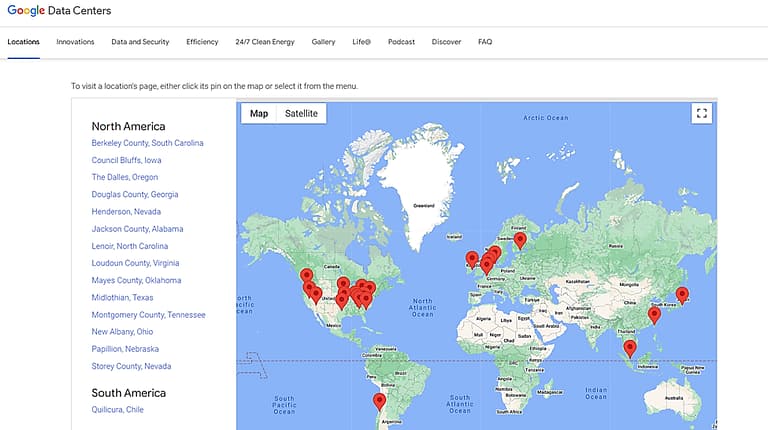Select the Singapore data center pin
Screen dimensions: 768x430
pyautogui.click(x=629, y=348)
